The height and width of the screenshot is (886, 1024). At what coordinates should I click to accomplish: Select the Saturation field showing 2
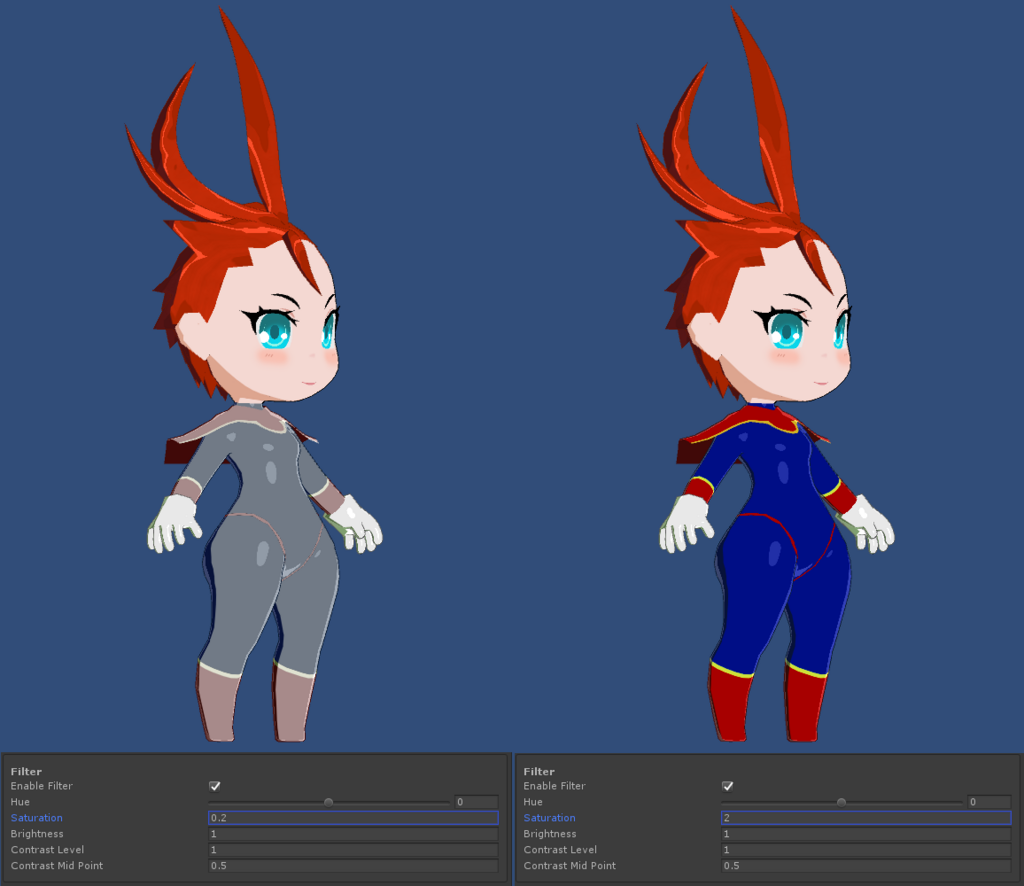point(866,817)
